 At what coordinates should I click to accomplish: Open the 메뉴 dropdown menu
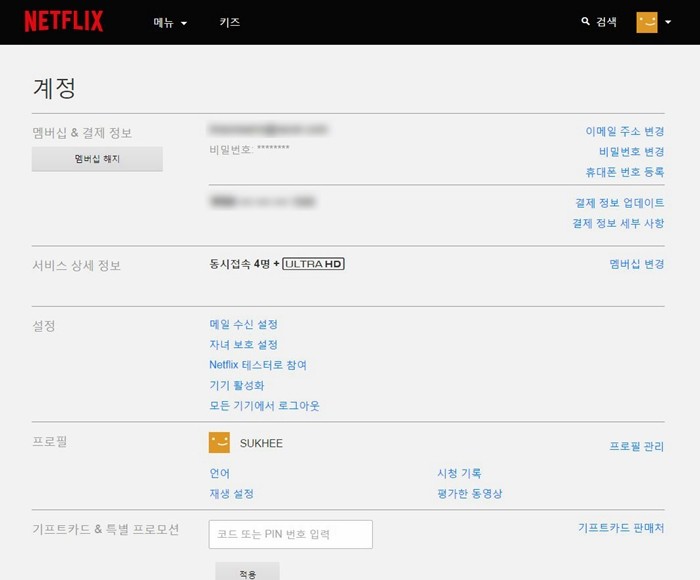click(170, 22)
